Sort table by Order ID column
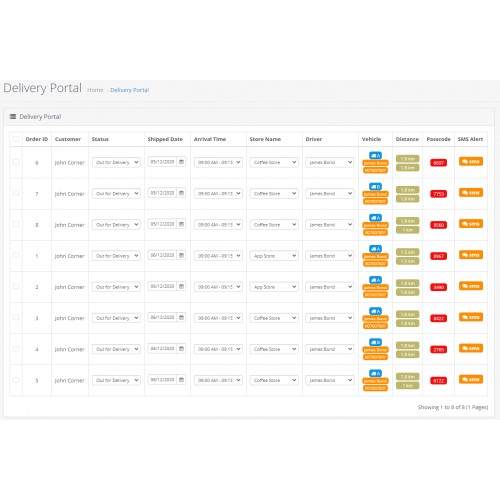 (37, 139)
